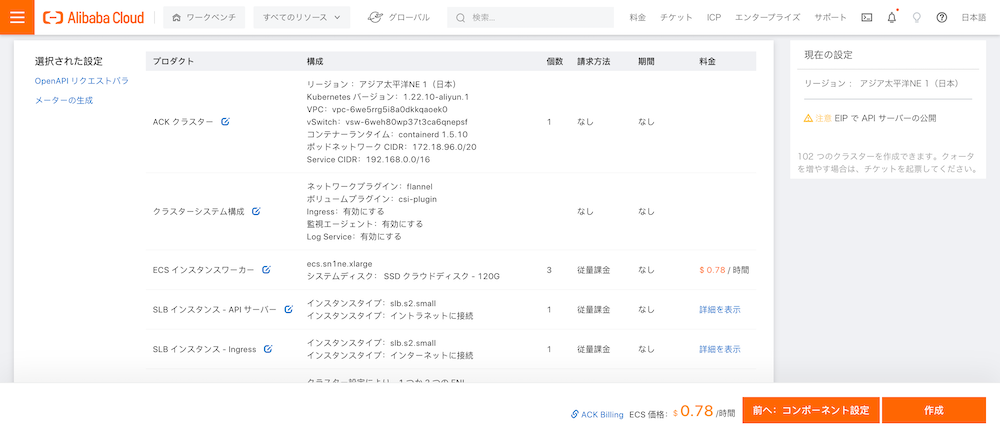
Task: Open the サポート menu item
Action: [x=830, y=17]
